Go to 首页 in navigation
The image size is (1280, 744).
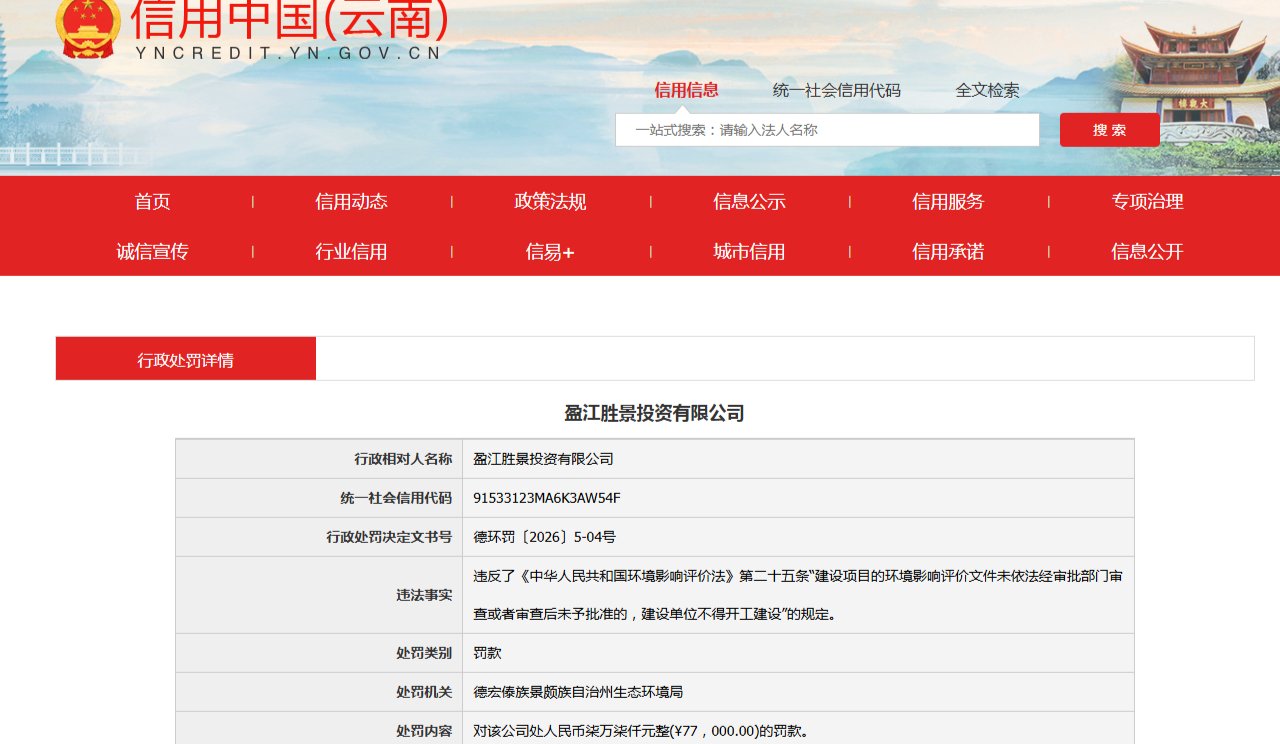tap(153, 201)
